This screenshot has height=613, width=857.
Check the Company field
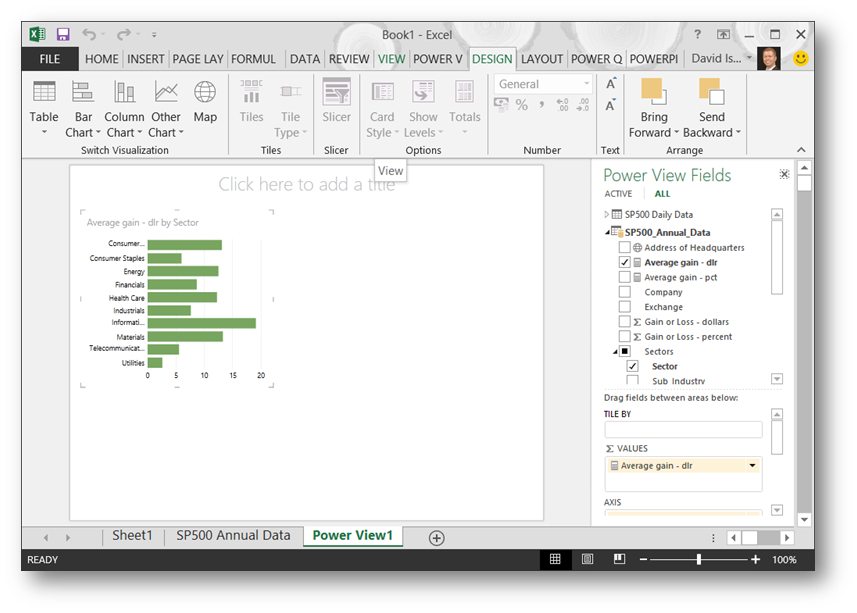click(x=624, y=292)
